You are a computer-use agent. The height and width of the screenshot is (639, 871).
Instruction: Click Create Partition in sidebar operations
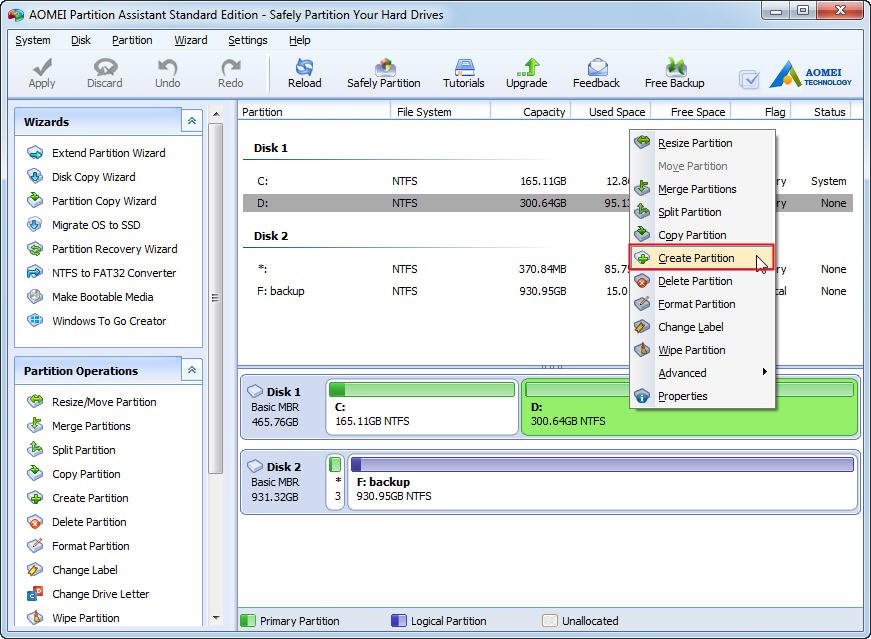coord(78,498)
